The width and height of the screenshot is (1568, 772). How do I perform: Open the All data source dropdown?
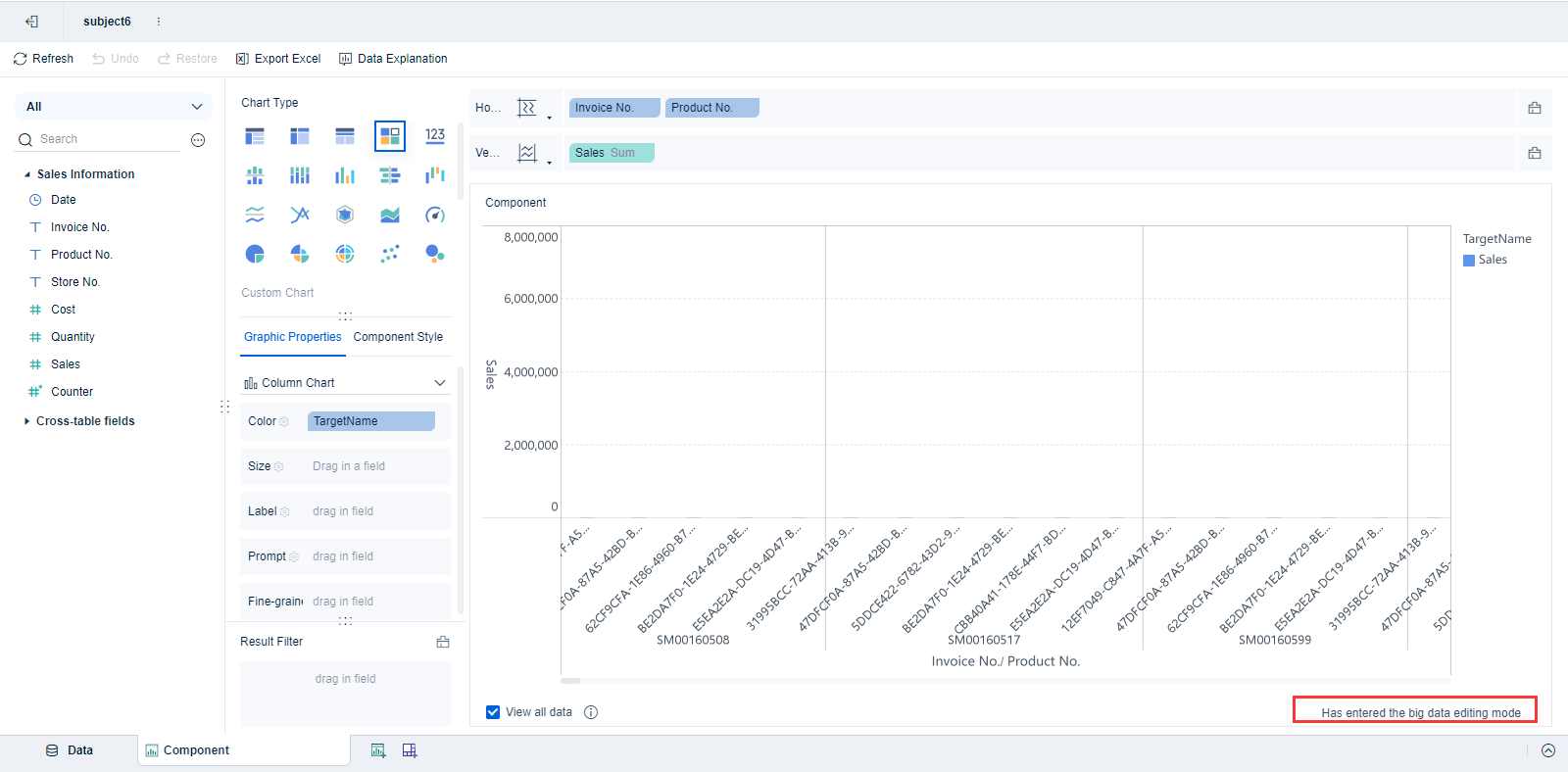pyautogui.click(x=114, y=107)
